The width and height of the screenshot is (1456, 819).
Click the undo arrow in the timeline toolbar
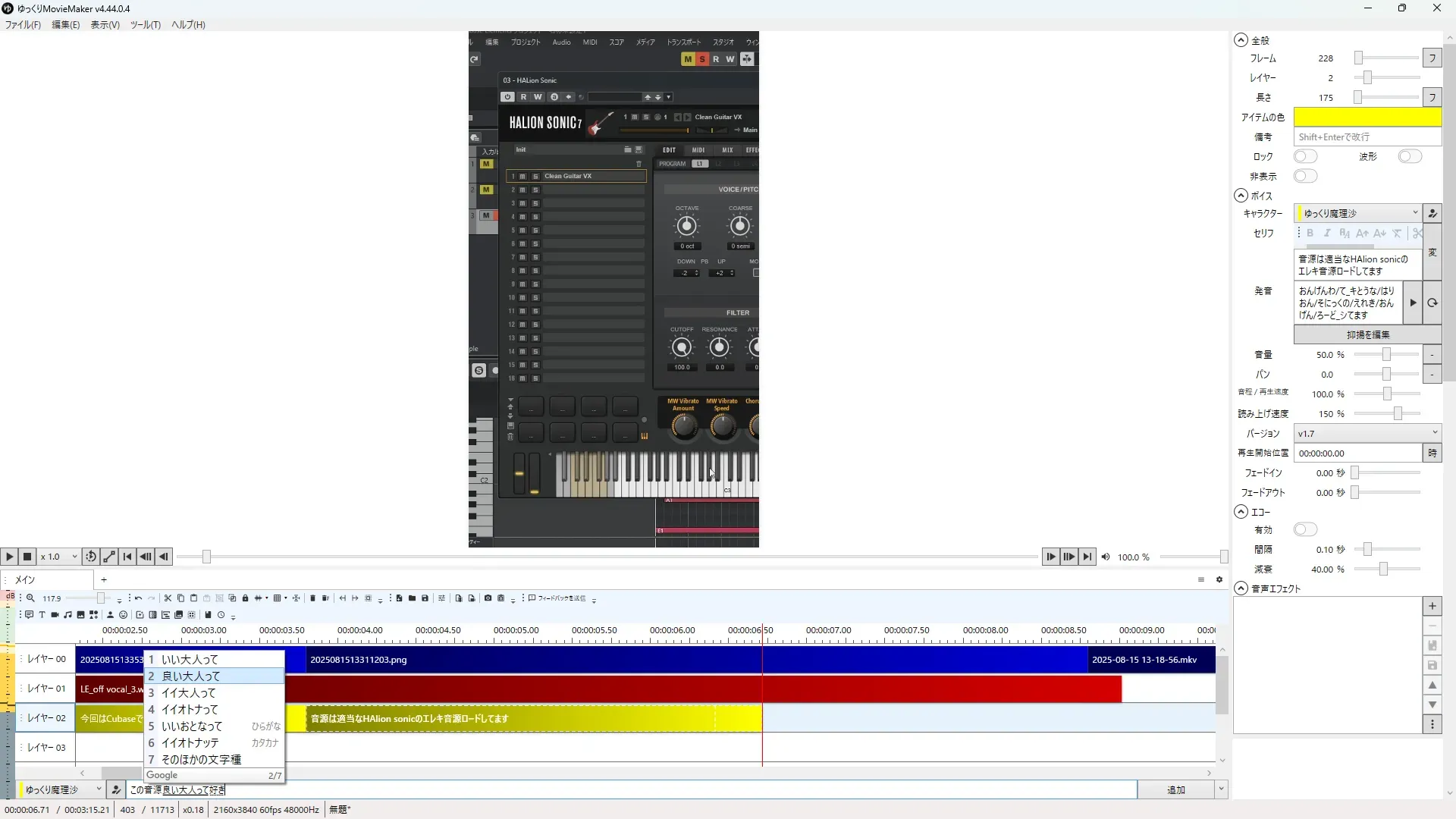[138, 598]
